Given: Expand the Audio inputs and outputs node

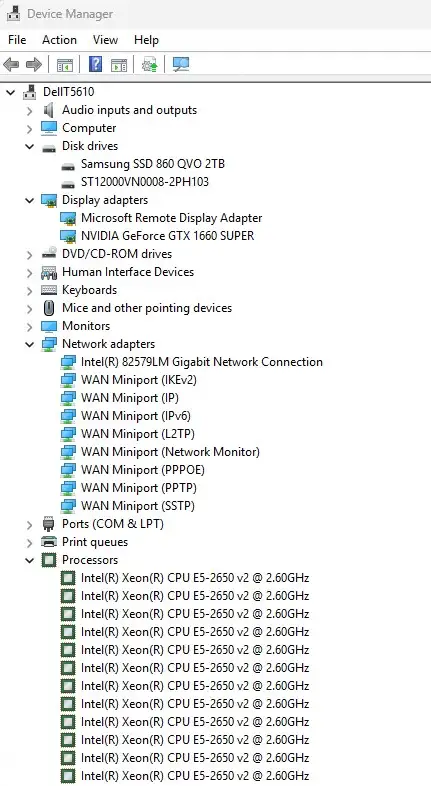Looking at the screenshot, I should click(30, 111).
